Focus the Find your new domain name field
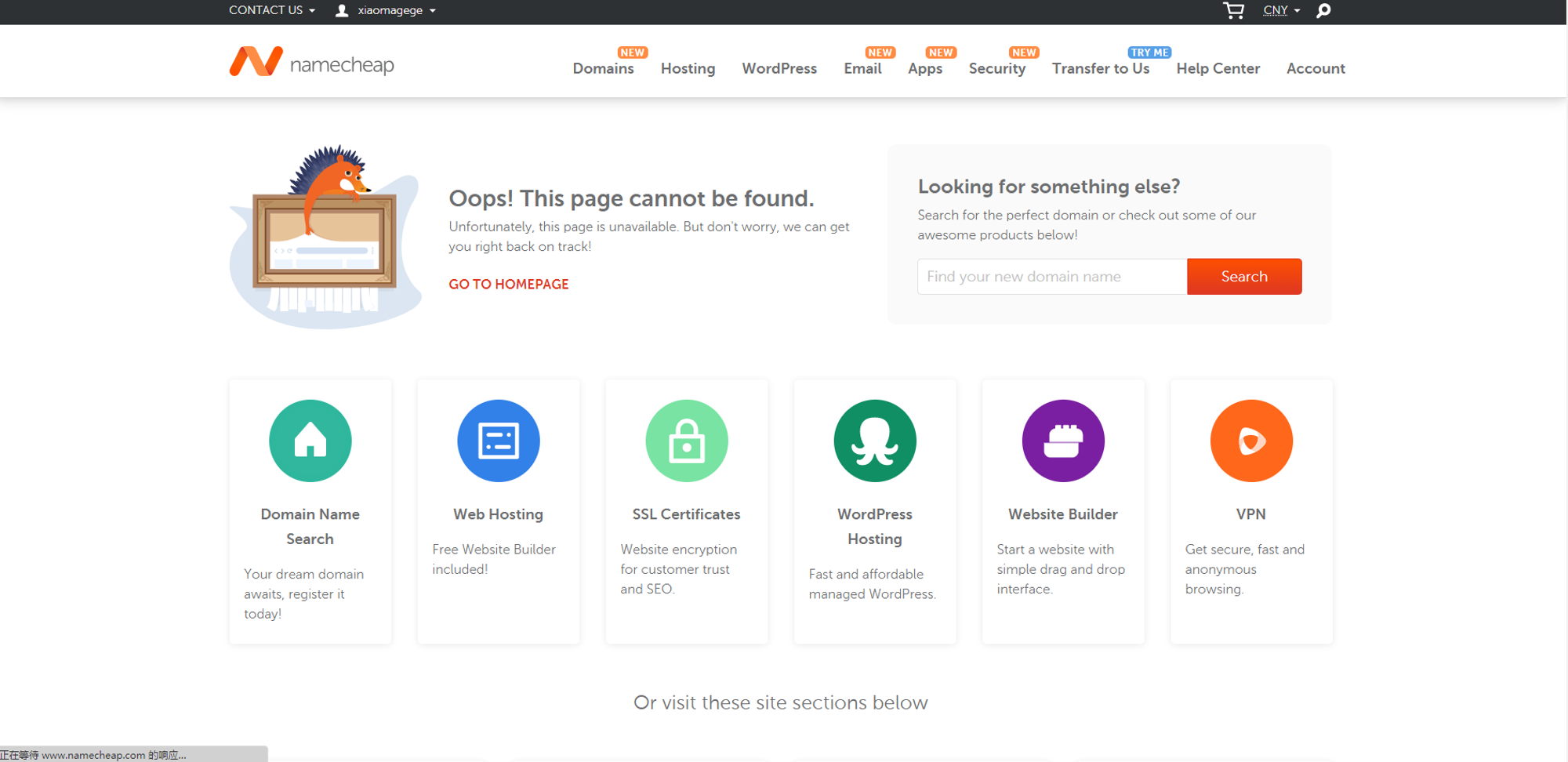Screen dimensions: 1568x762 coord(1051,277)
